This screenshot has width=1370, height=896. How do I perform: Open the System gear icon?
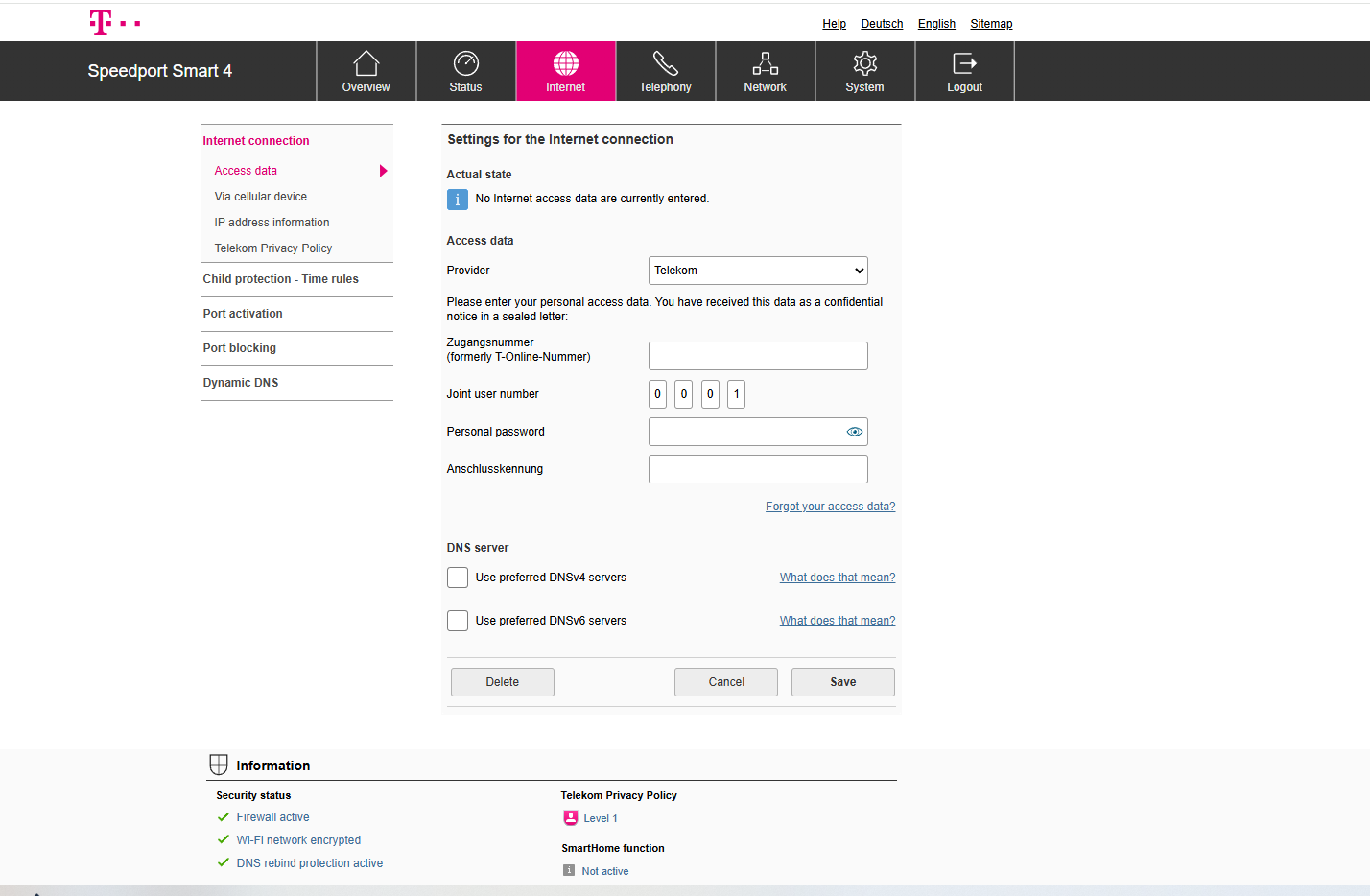(x=864, y=63)
